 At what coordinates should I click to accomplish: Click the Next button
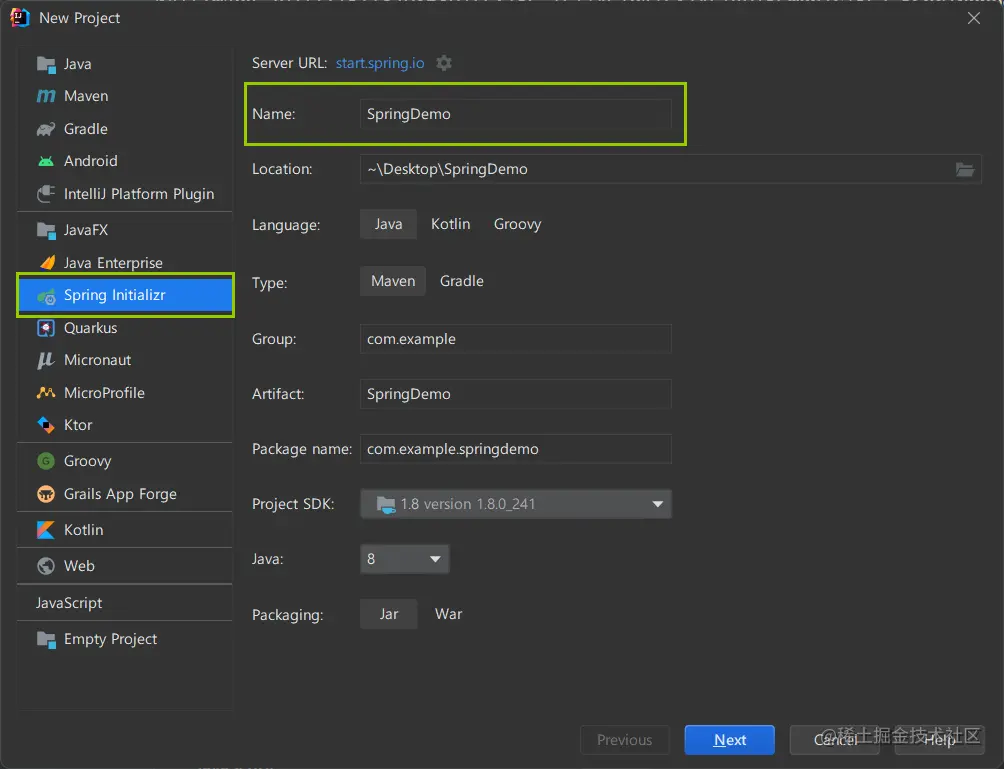[729, 740]
